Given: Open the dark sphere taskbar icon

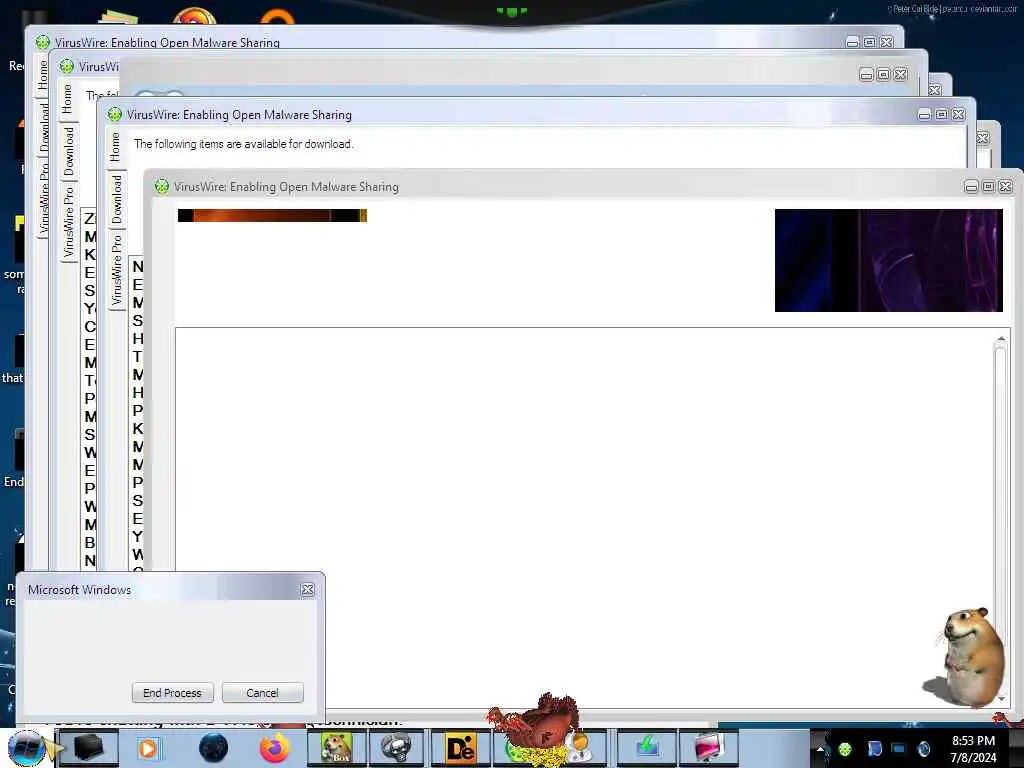Looking at the screenshot, I should [x=213, y=748].
